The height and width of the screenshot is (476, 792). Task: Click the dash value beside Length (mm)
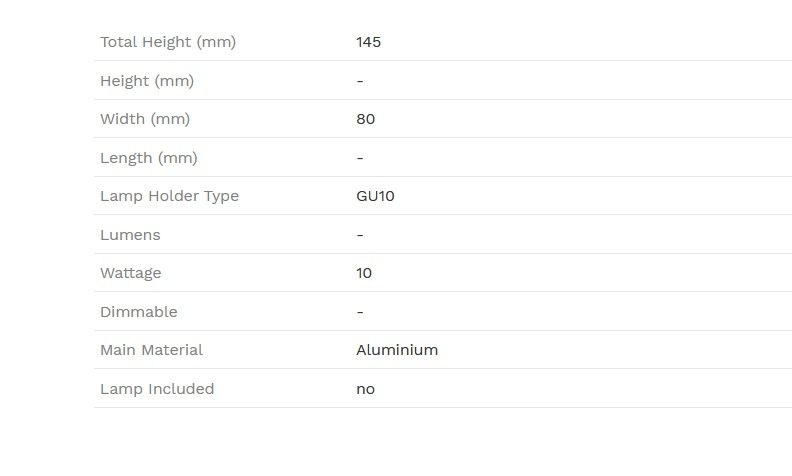(360, 158)
